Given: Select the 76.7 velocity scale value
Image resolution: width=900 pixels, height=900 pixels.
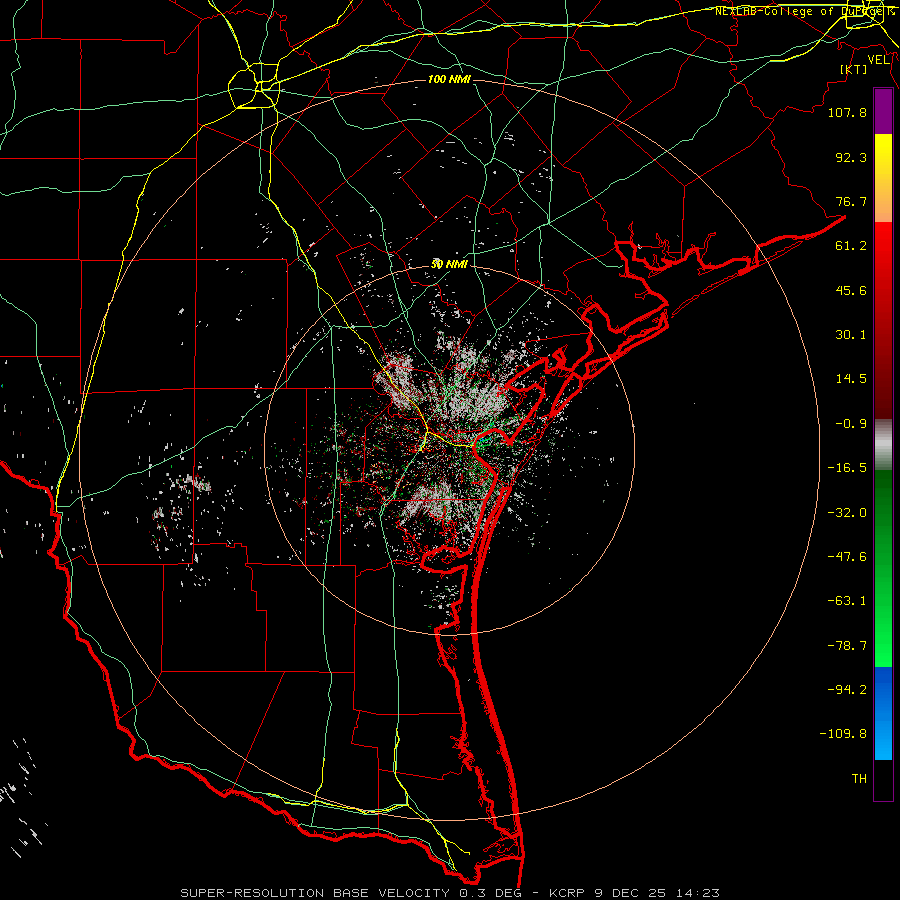Looking at the screenshot, I should (851, 201).
